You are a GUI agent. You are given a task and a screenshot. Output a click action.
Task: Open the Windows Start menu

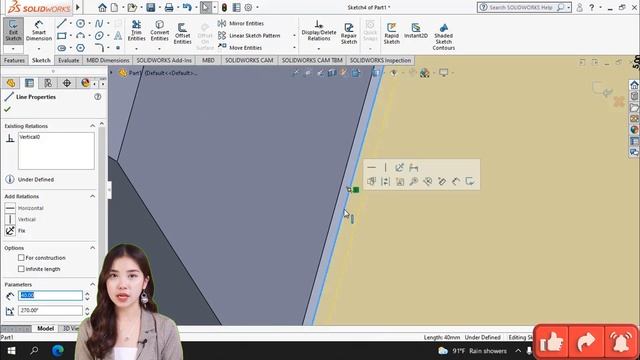[11, 351]
